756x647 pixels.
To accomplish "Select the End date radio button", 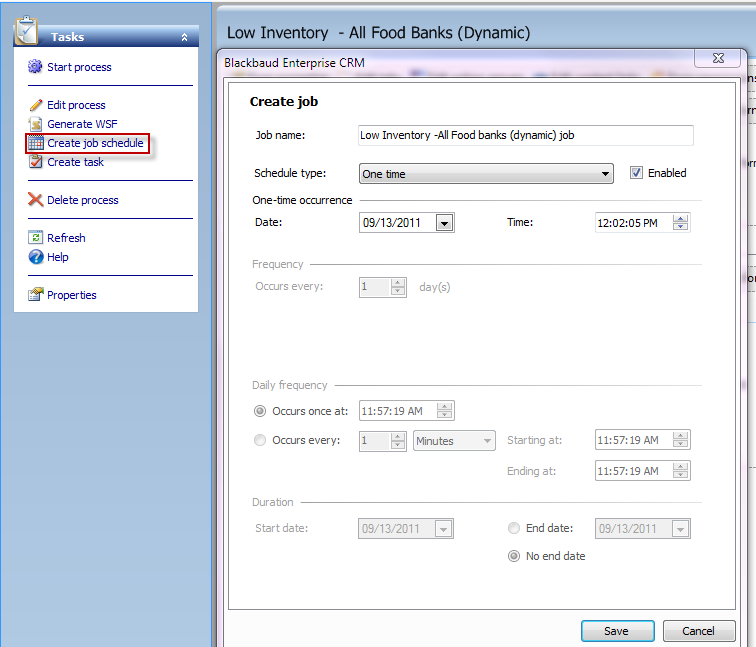I will coord(514,528).
